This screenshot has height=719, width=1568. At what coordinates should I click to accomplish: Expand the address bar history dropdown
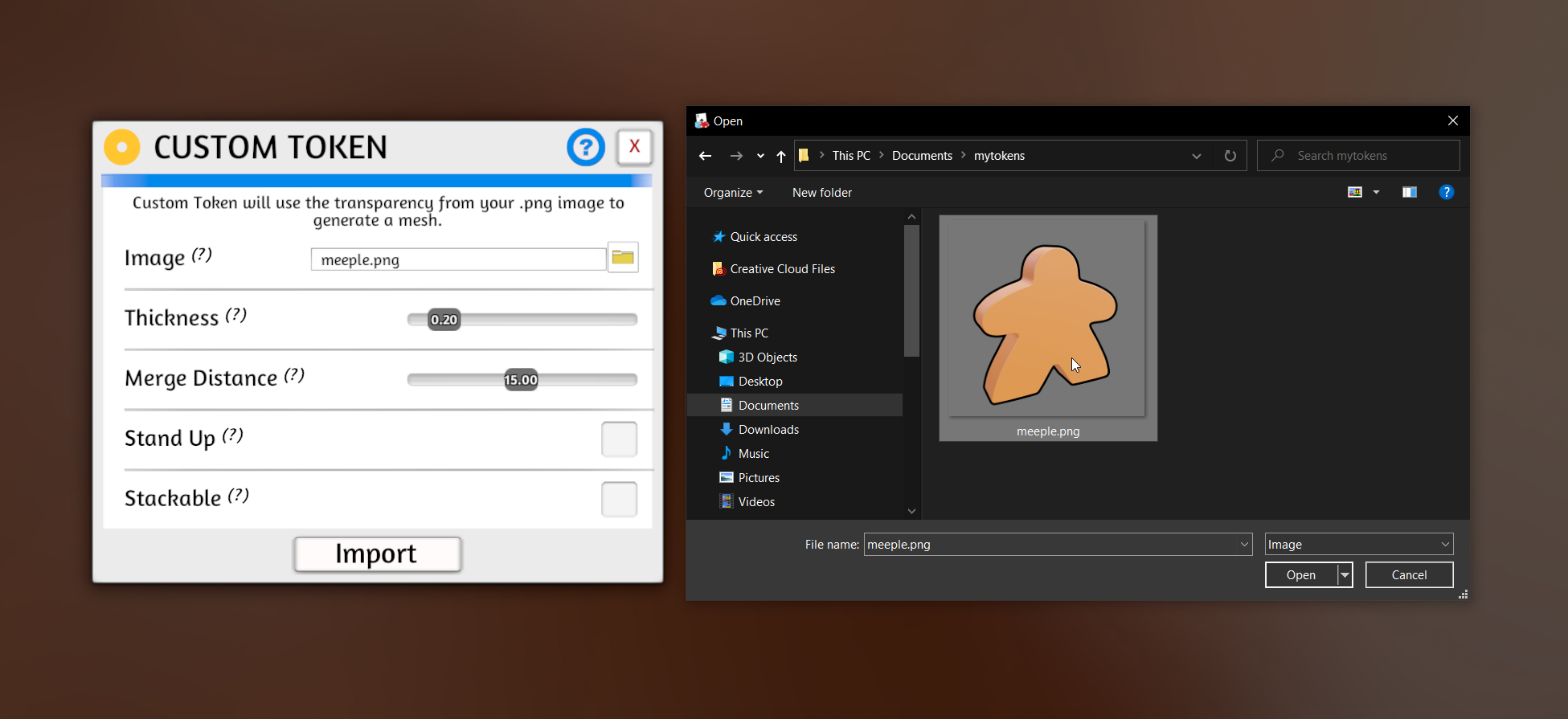[x=1197, y=156]
